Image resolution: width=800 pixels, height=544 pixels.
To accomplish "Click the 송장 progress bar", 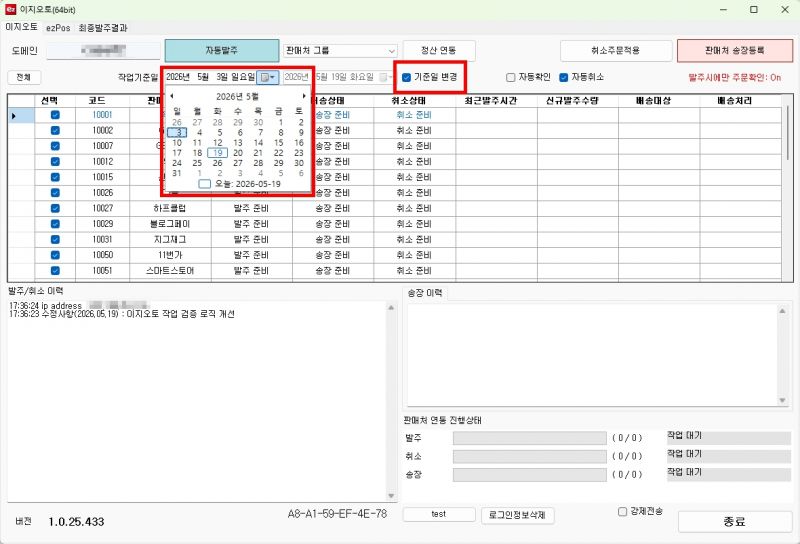I will click(x=530, y=475).
